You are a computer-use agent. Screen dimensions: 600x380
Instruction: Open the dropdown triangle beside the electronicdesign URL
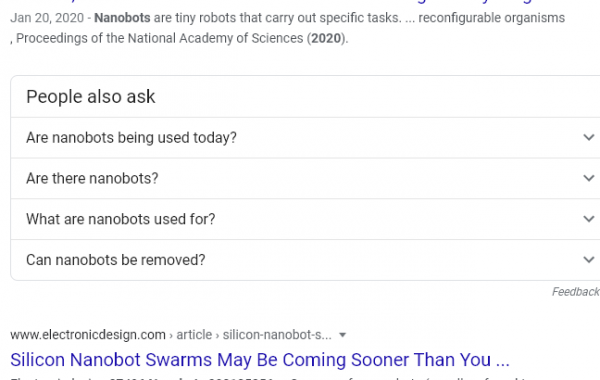[x=342, y=335]
